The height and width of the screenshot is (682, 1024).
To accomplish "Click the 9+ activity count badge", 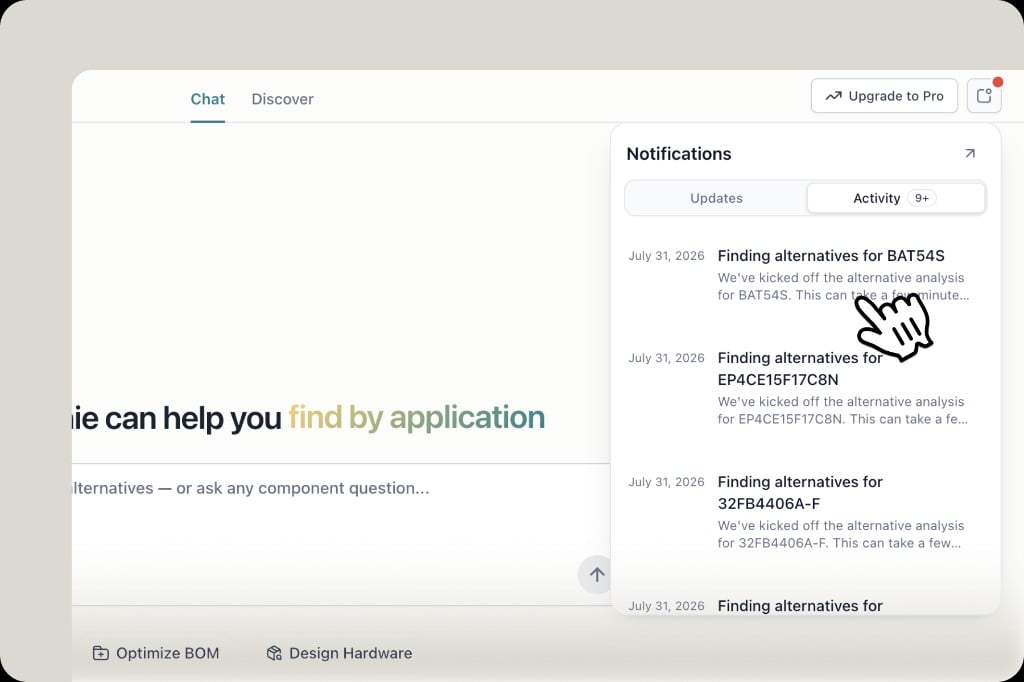I will tap(921, 198).
